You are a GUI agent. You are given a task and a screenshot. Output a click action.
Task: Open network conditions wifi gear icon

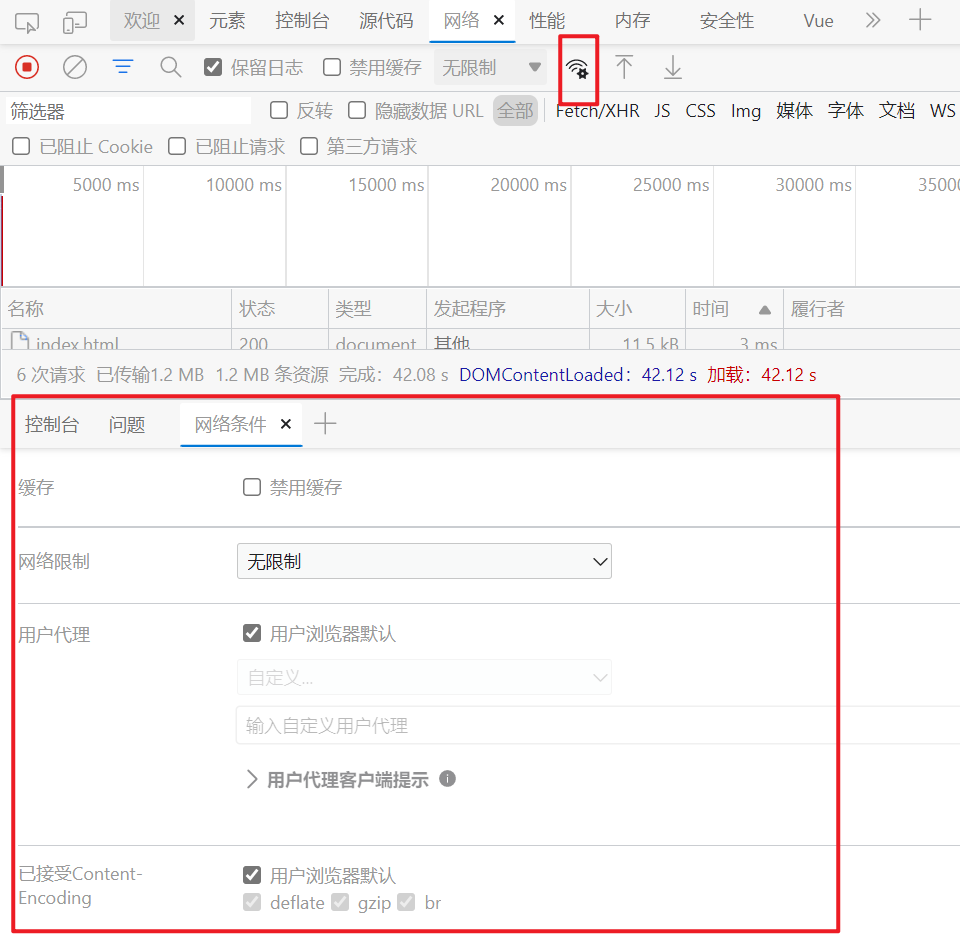(x=577, y=68)
